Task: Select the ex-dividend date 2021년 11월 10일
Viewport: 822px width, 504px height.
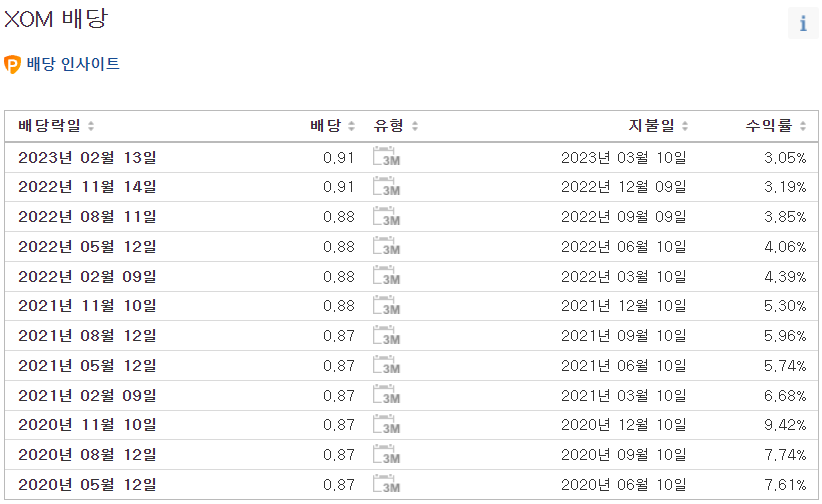Action: click(x=87, y=306)
